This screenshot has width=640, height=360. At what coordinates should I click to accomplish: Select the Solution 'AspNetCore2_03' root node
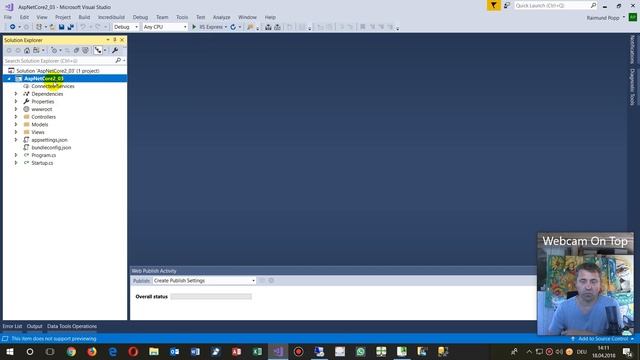pyautogui.click(x=58, y=71)
